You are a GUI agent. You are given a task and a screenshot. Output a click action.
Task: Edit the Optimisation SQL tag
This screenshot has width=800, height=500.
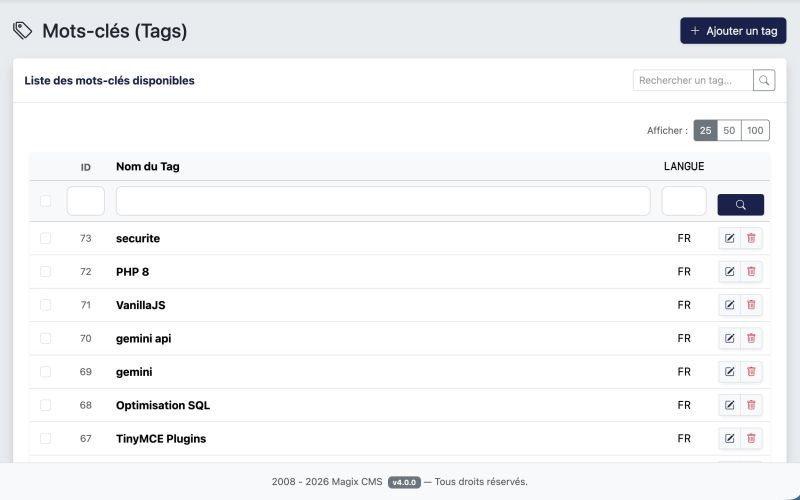coord(730,405)
